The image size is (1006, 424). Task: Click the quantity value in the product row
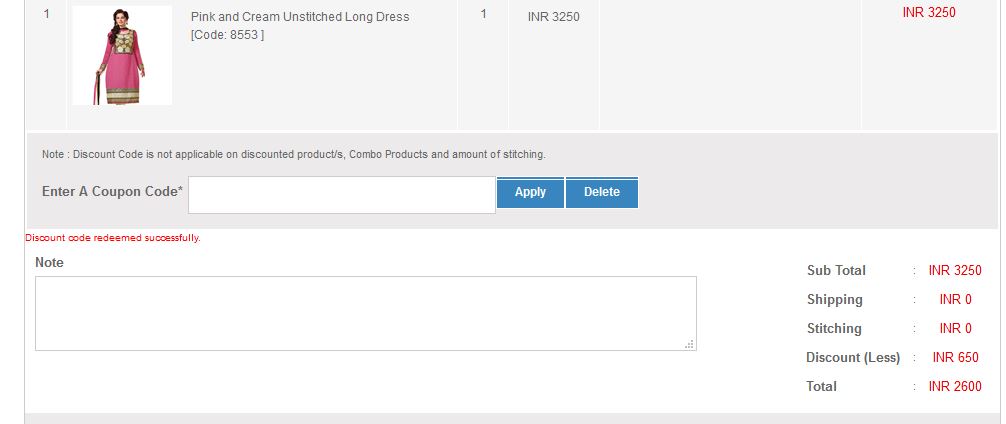tap(484, 15)
